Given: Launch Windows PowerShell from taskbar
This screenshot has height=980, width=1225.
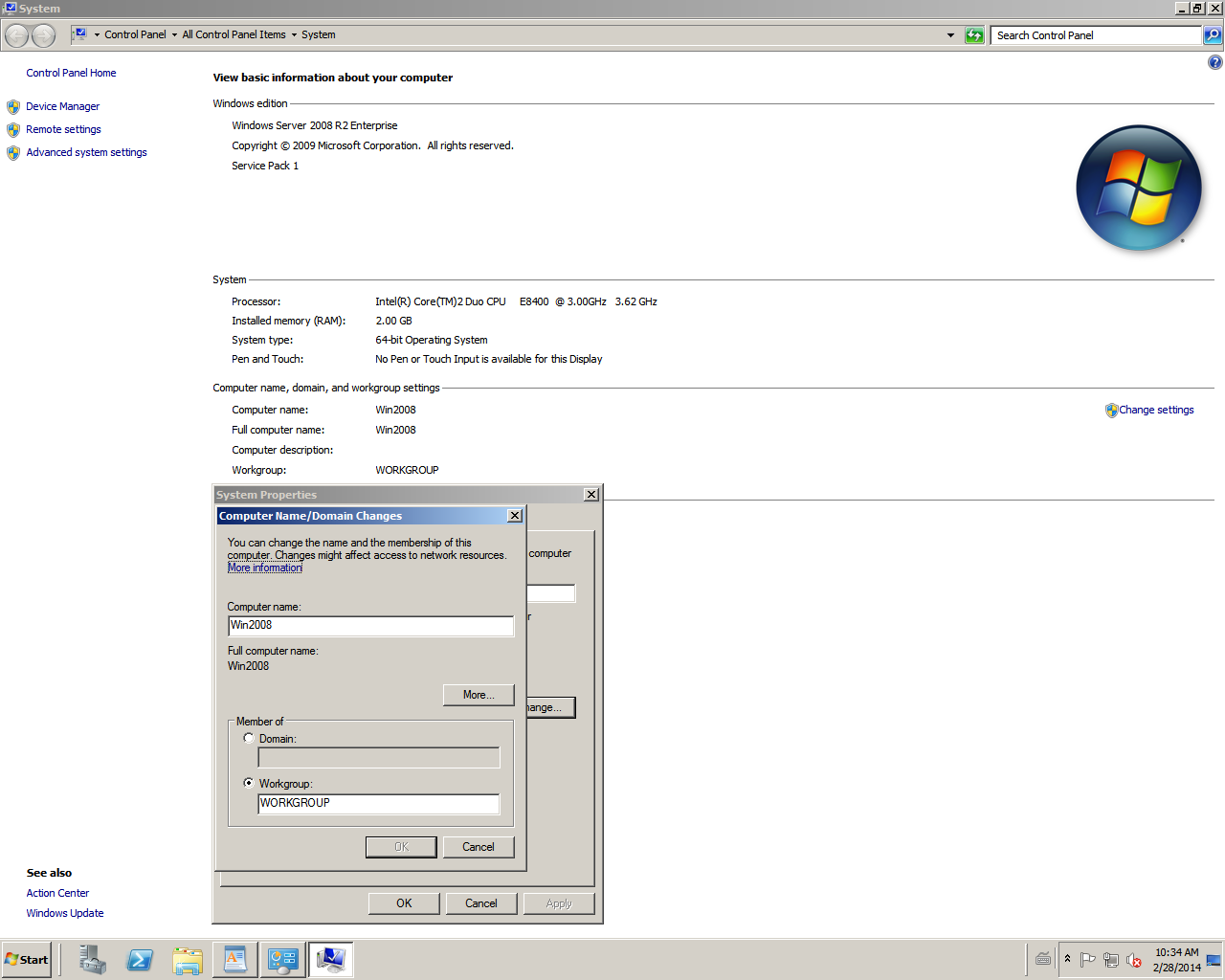Looking at the screenshot, I should 140,960.
